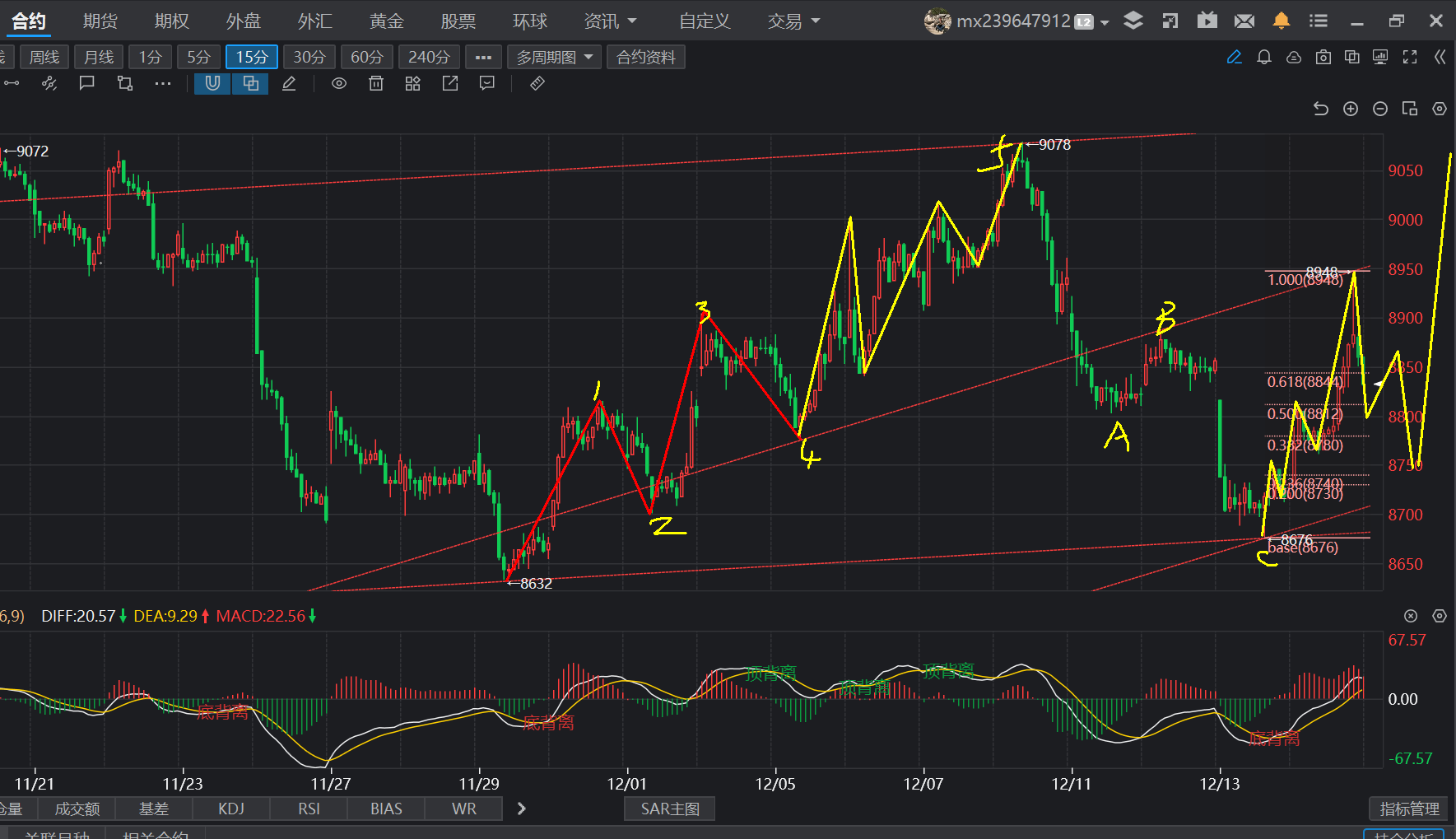Toggle the blue drawing pen at top right

(x=1235, y=57)
